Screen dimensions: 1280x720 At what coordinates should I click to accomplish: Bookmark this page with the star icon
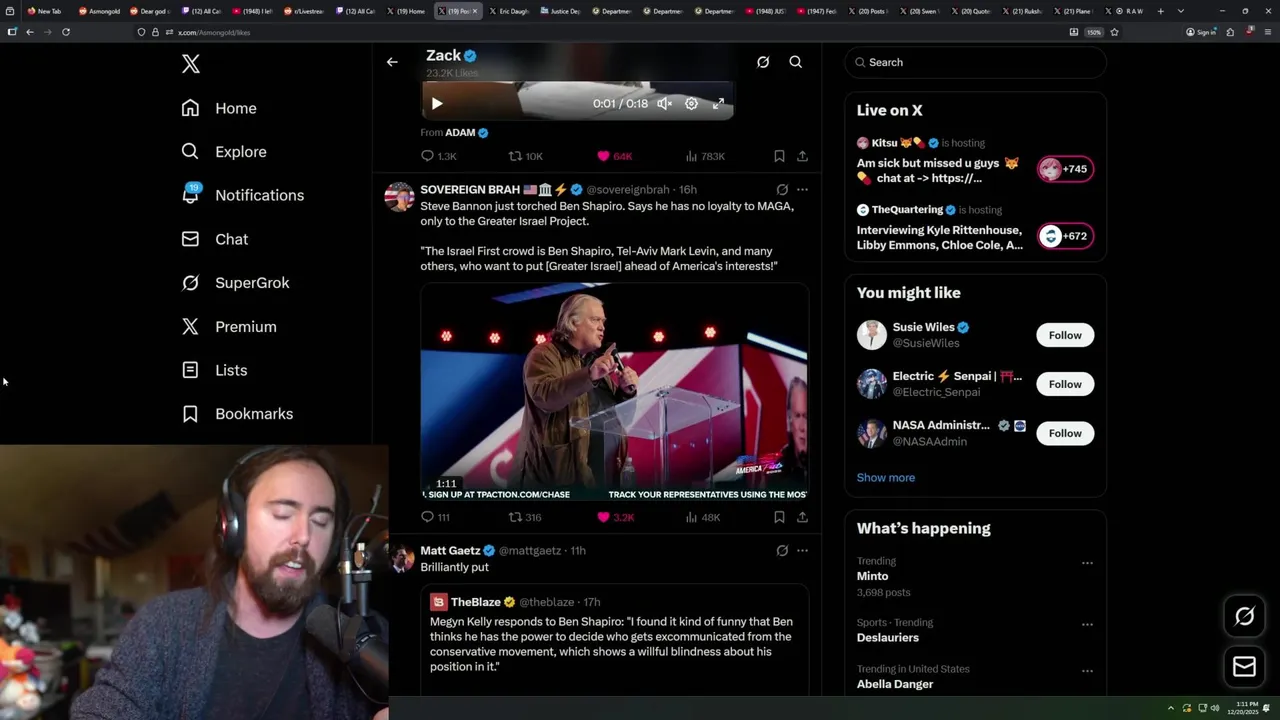point(1114,32)
